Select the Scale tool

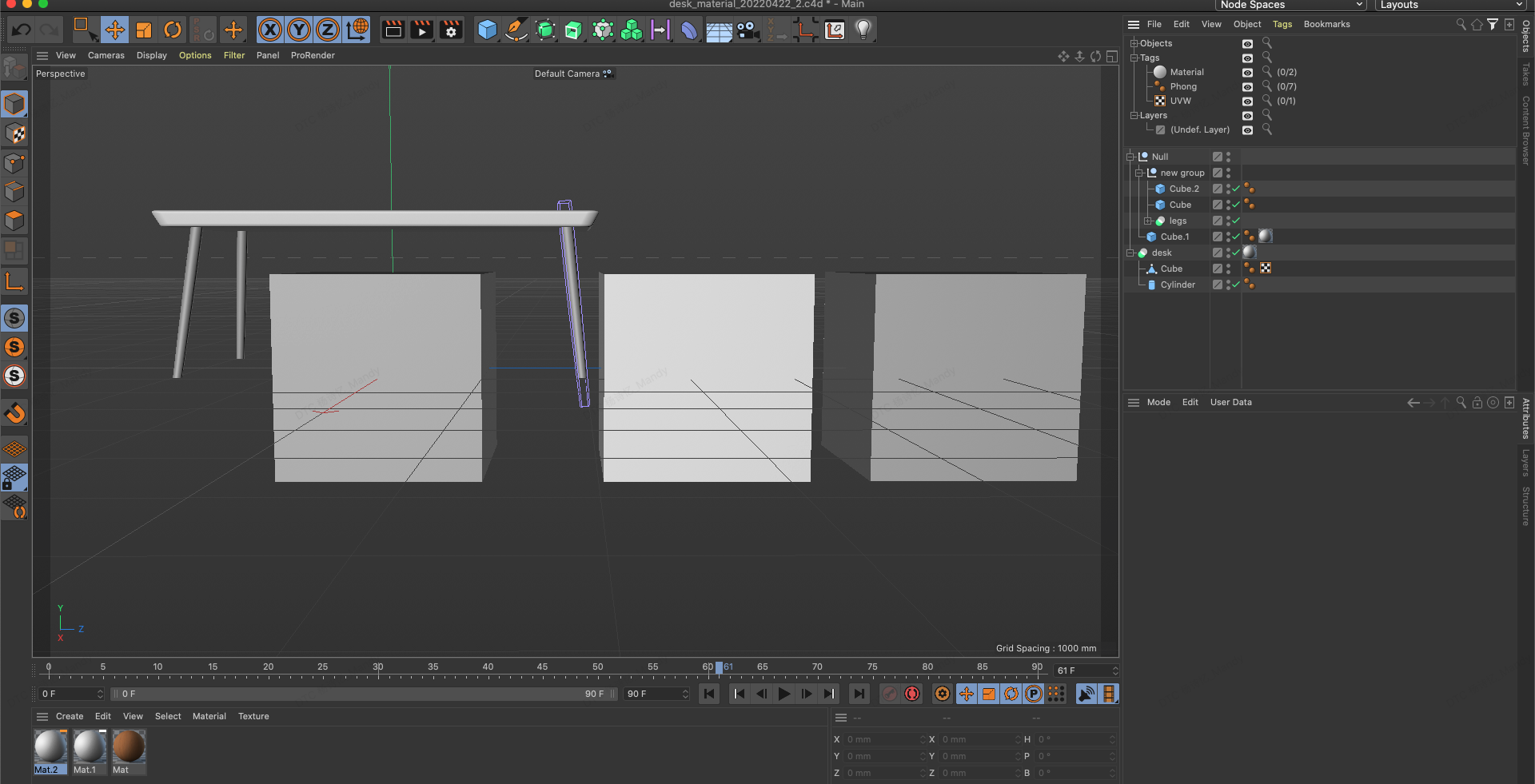click(144, 30)
